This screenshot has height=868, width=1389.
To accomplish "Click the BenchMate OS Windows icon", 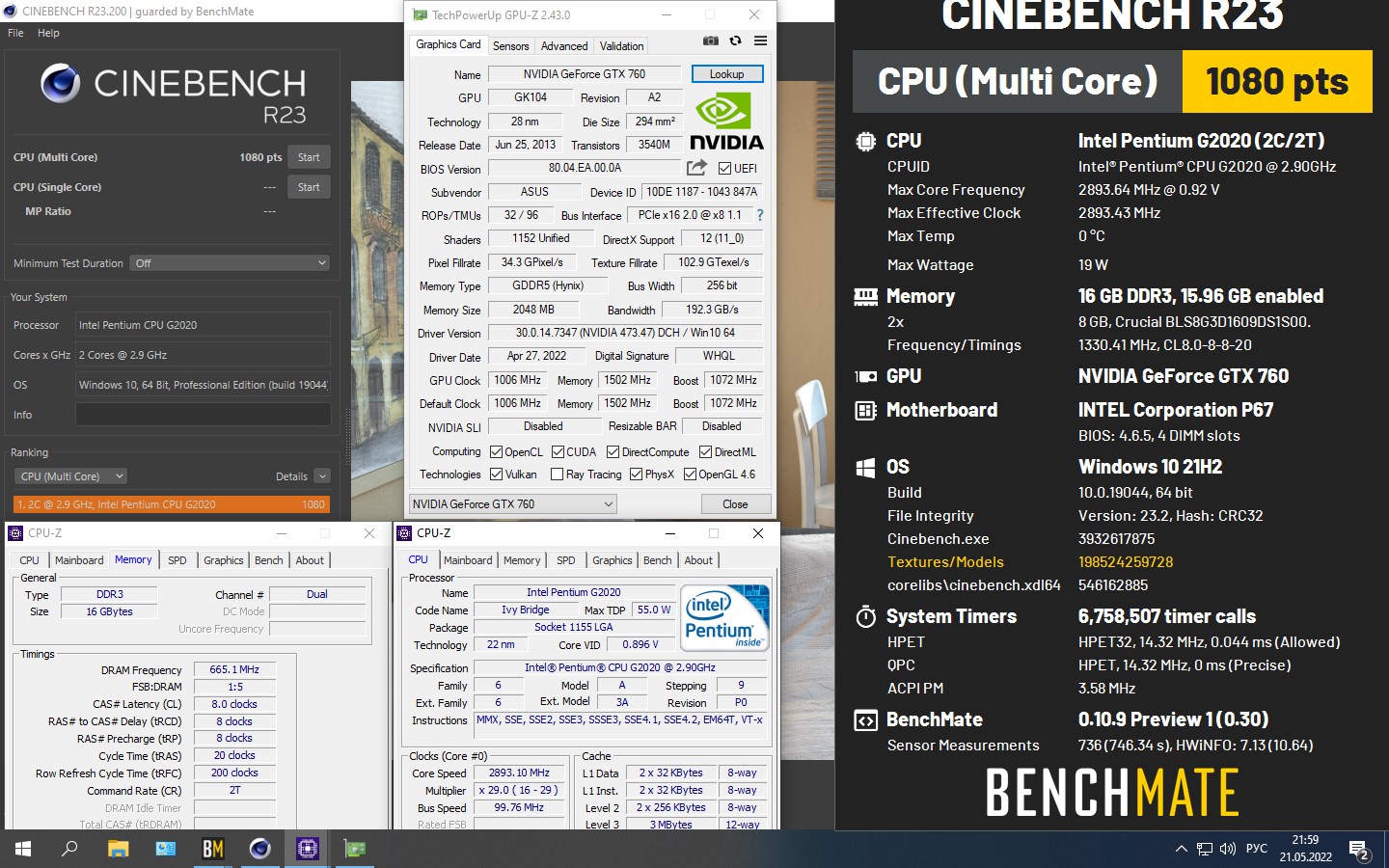I will [866, 467].
